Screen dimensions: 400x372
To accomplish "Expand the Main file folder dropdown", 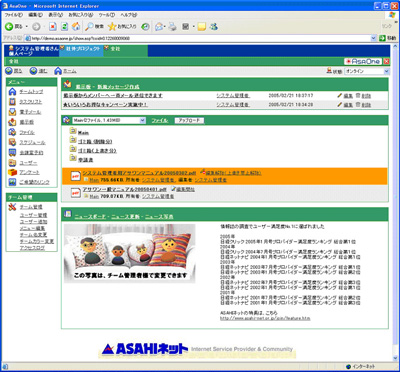I will tap(109, 120).
